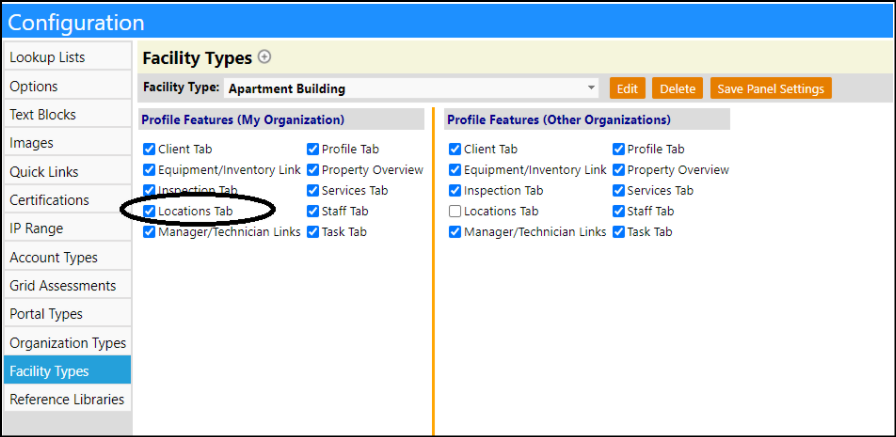Toggle Client Tab checkbox for My Organization
Image resolution: width=896 pixels, height=437 pixels.
[x=149, y=149]
